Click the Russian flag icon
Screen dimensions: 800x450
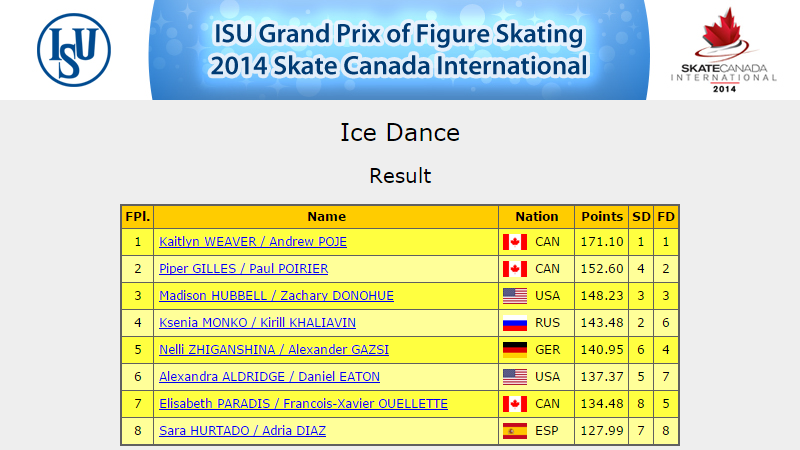tap(515, 323)
